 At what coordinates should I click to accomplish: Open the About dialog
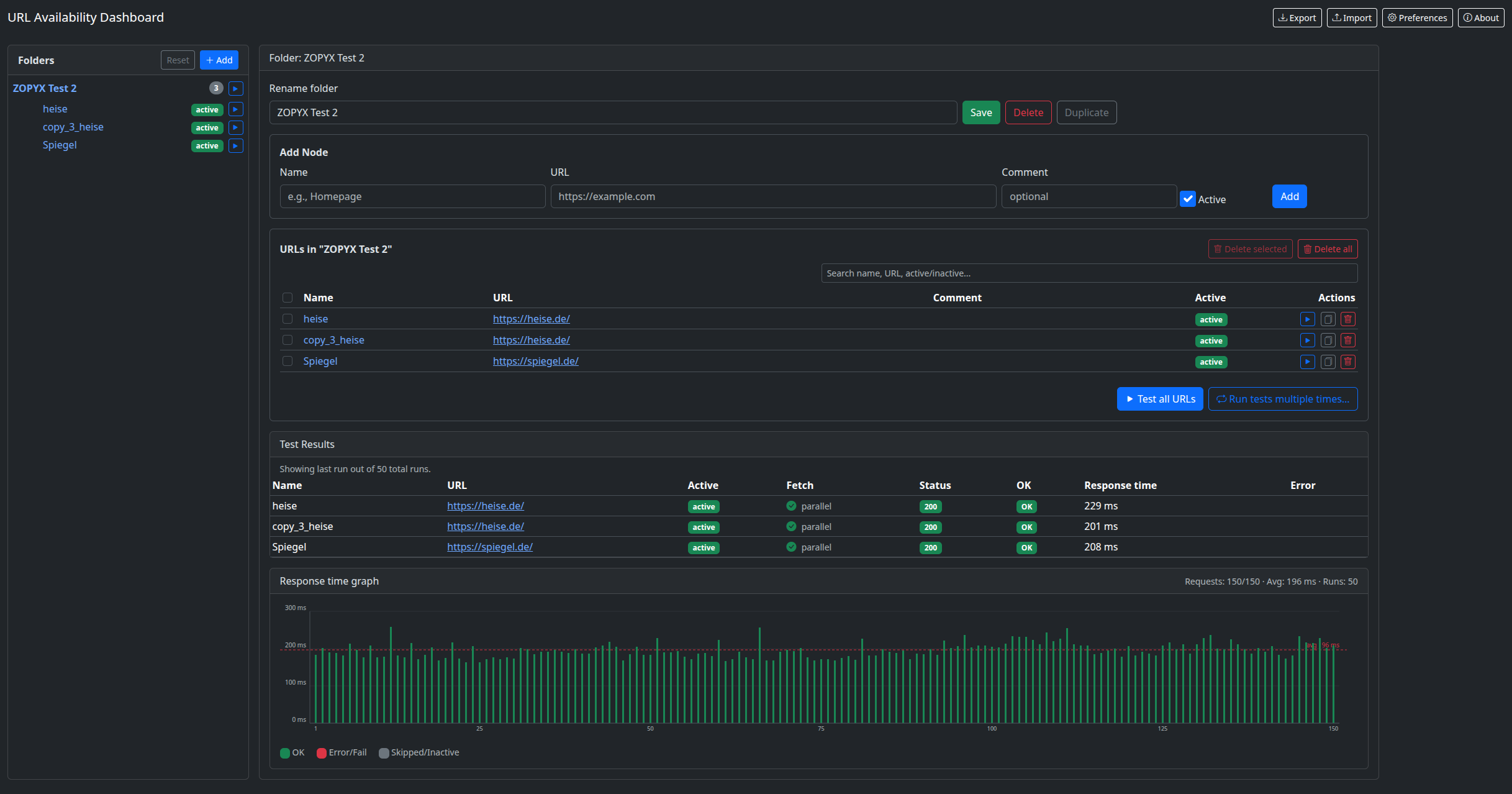[1480, 17]
